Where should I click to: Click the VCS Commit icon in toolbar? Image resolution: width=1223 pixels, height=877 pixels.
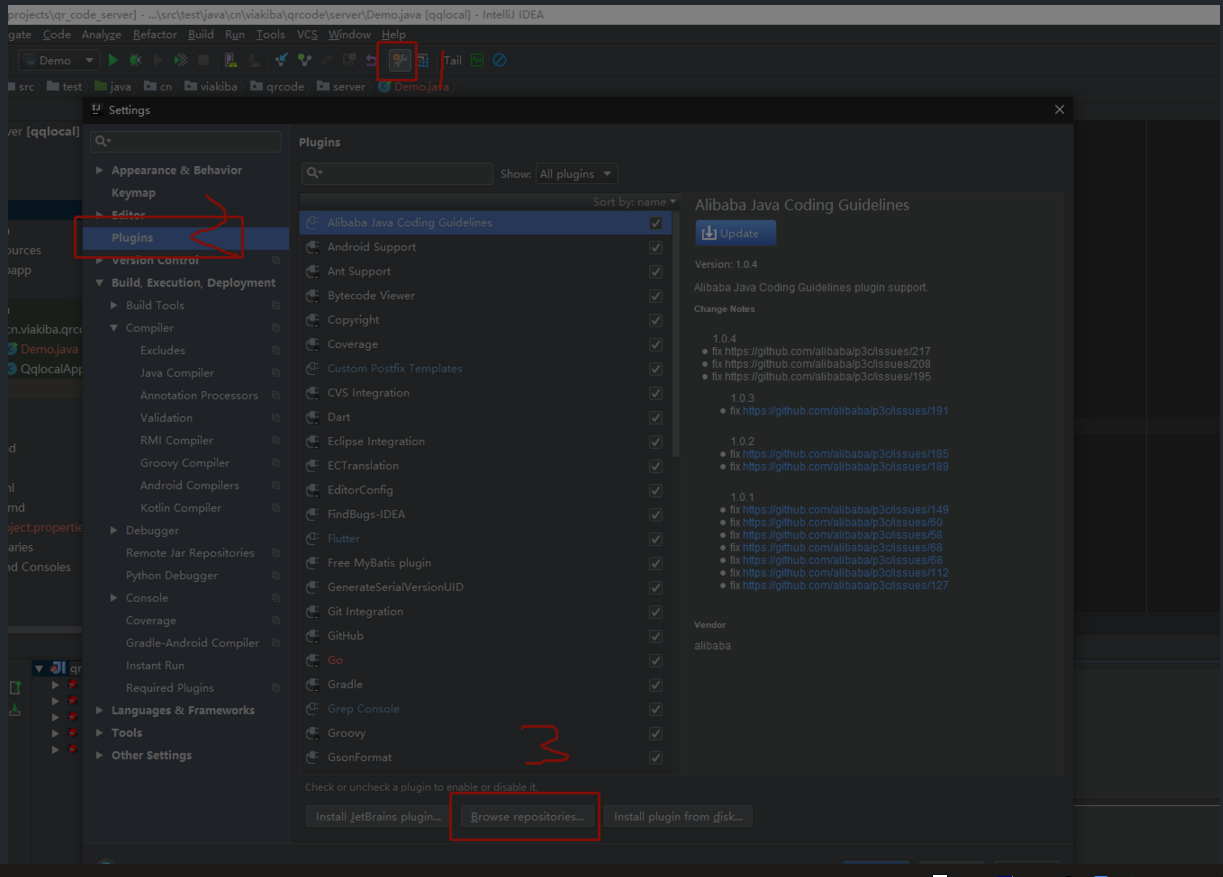coord(304,60)
